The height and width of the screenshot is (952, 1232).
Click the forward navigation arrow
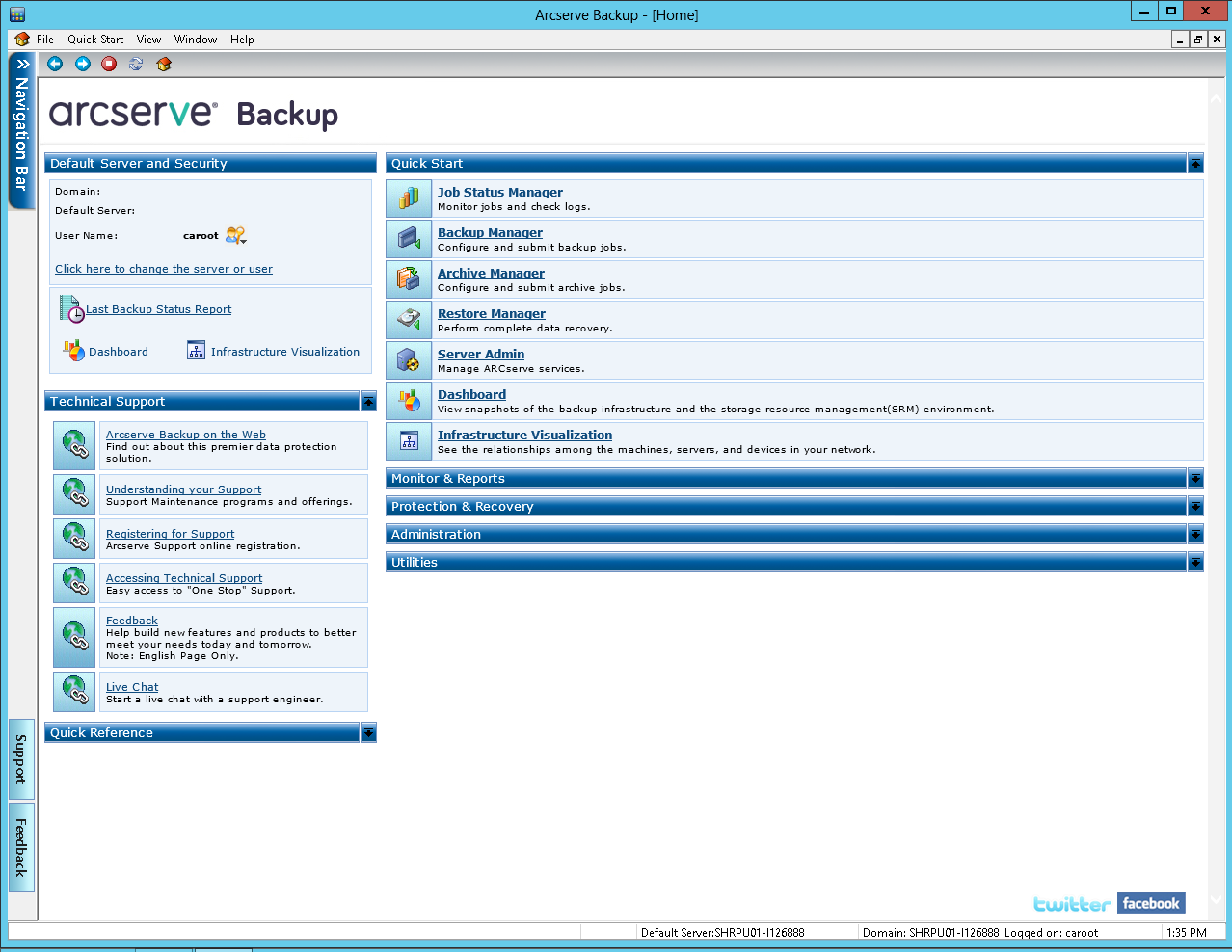click(82, 64)
